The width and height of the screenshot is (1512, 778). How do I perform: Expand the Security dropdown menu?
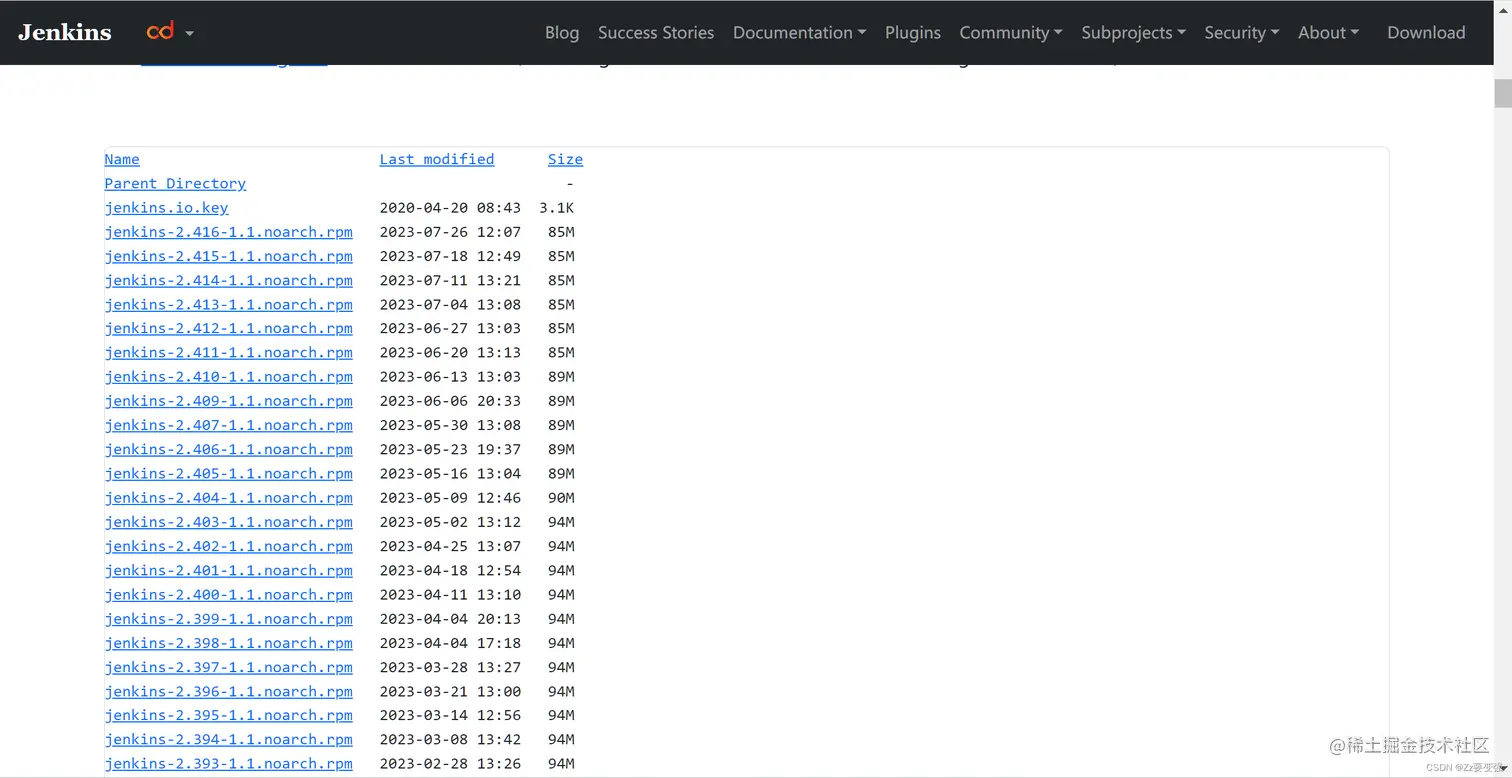point(1242,32)
